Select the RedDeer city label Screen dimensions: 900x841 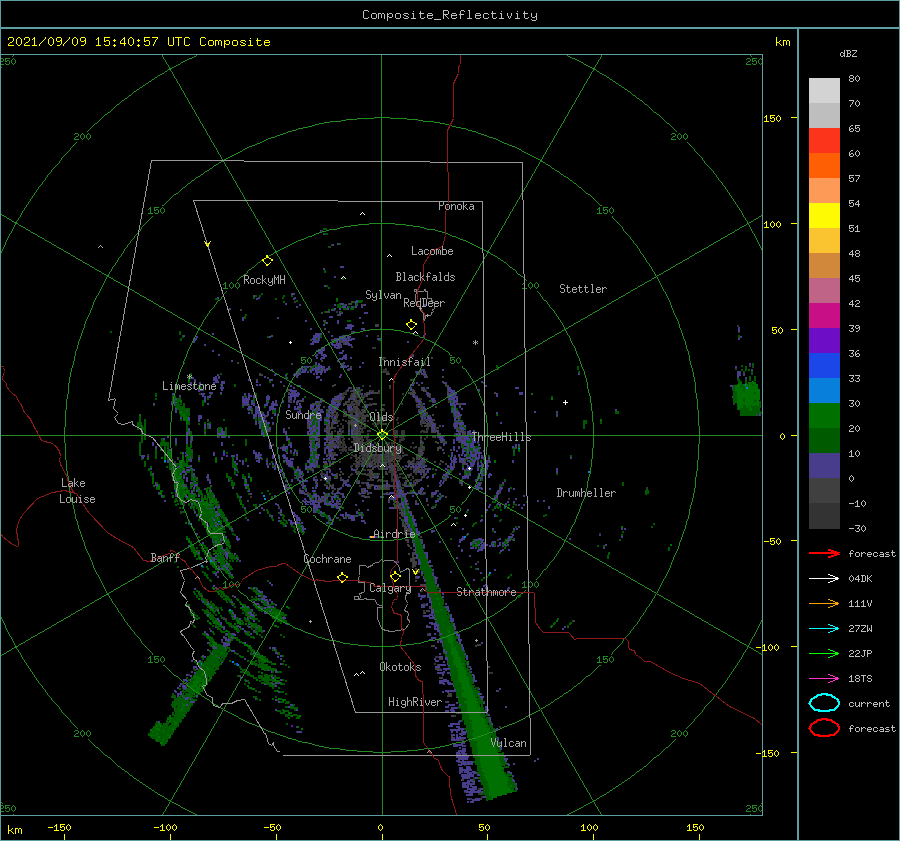[424, 303]
